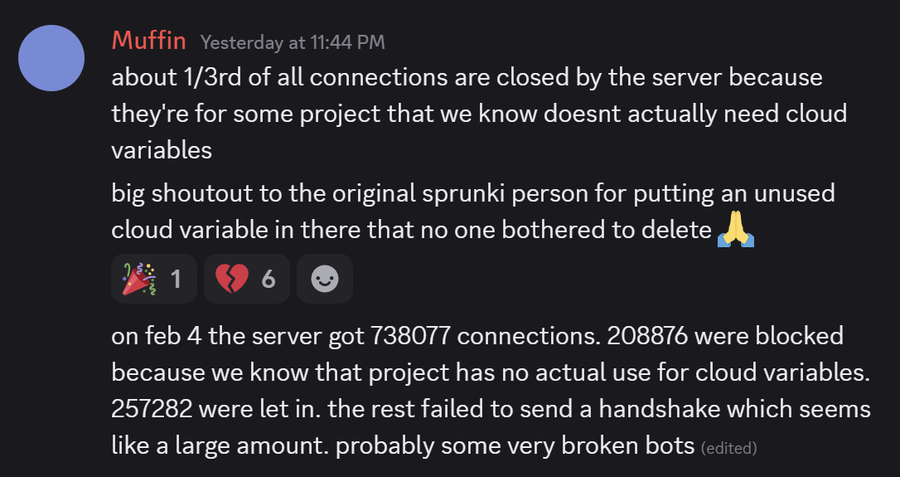The width and height of the screenshot is (900, 477).
Task: Click the reaction count of 1
Action: point(176,280)
